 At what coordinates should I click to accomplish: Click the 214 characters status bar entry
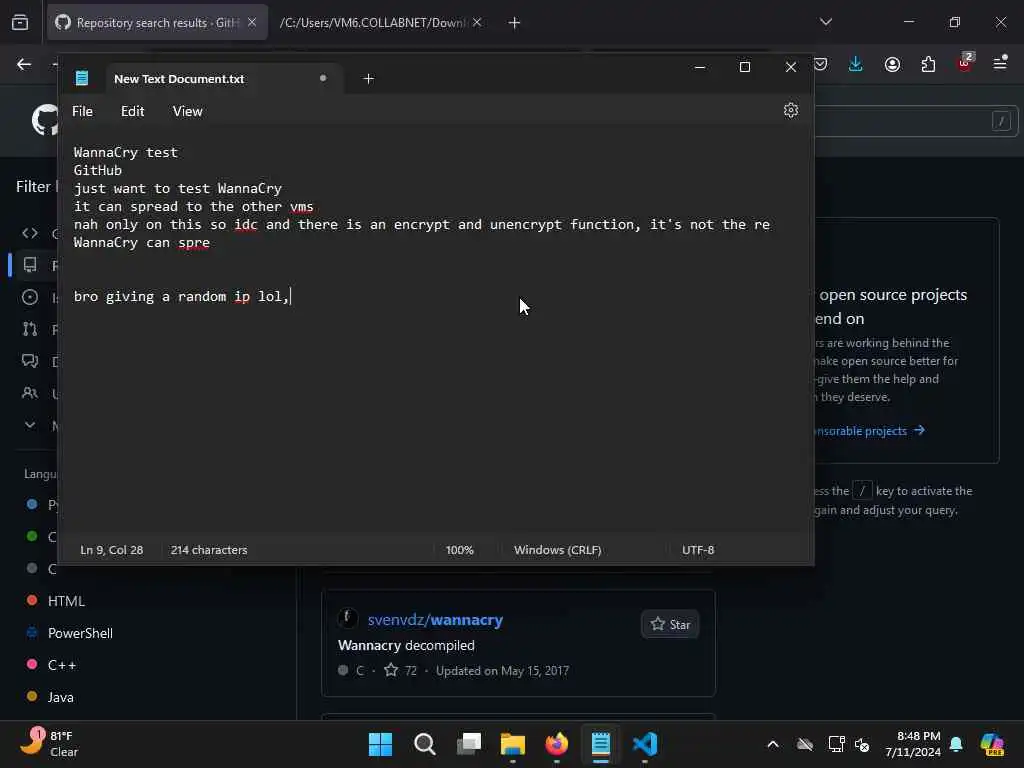[209, 550]
